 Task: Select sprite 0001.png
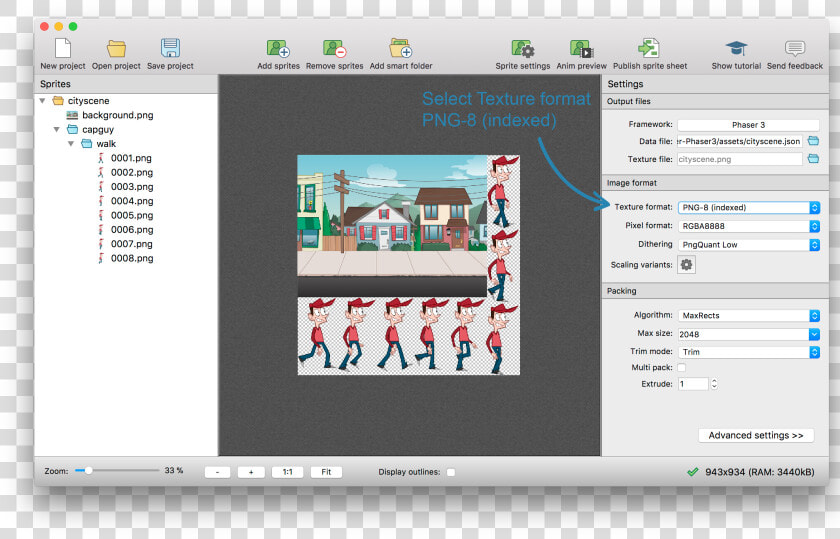click(131, 158)
